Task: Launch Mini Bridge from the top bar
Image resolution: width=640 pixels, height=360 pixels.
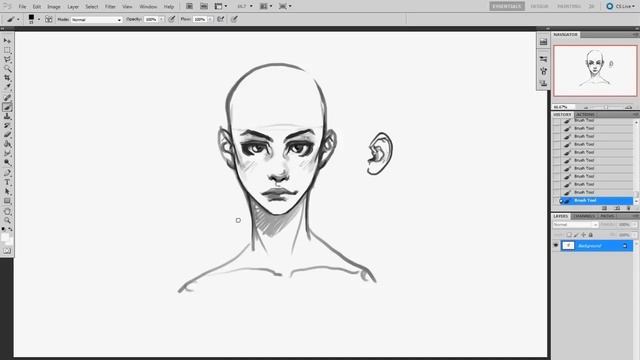Action: coord(204,6)
